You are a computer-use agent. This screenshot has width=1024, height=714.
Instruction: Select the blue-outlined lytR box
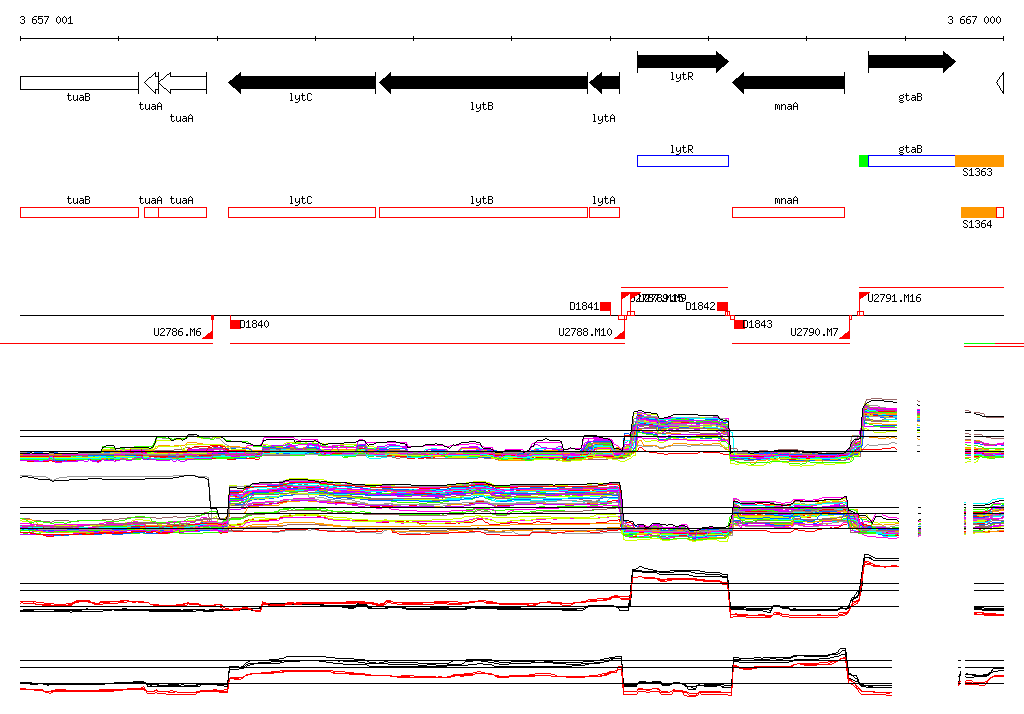682,161
